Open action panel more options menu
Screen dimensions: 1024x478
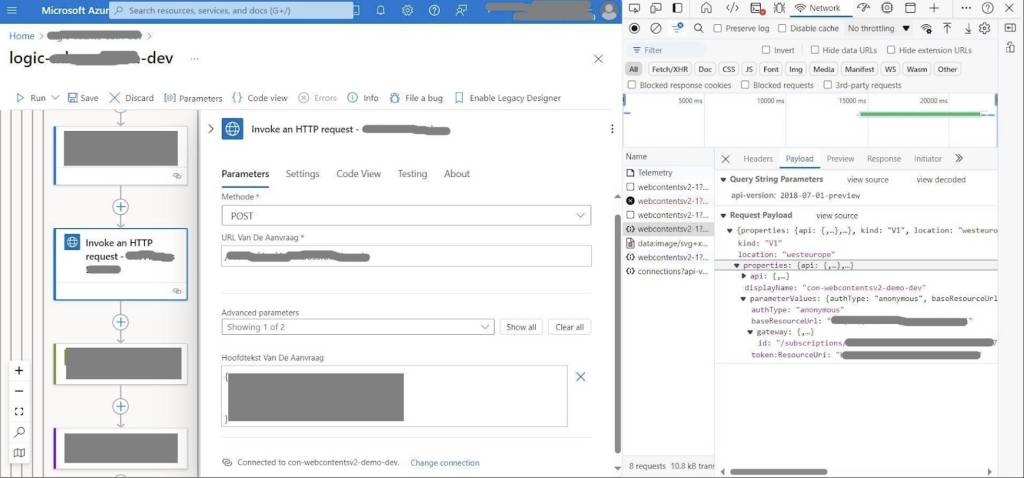(x=612, y=129)
